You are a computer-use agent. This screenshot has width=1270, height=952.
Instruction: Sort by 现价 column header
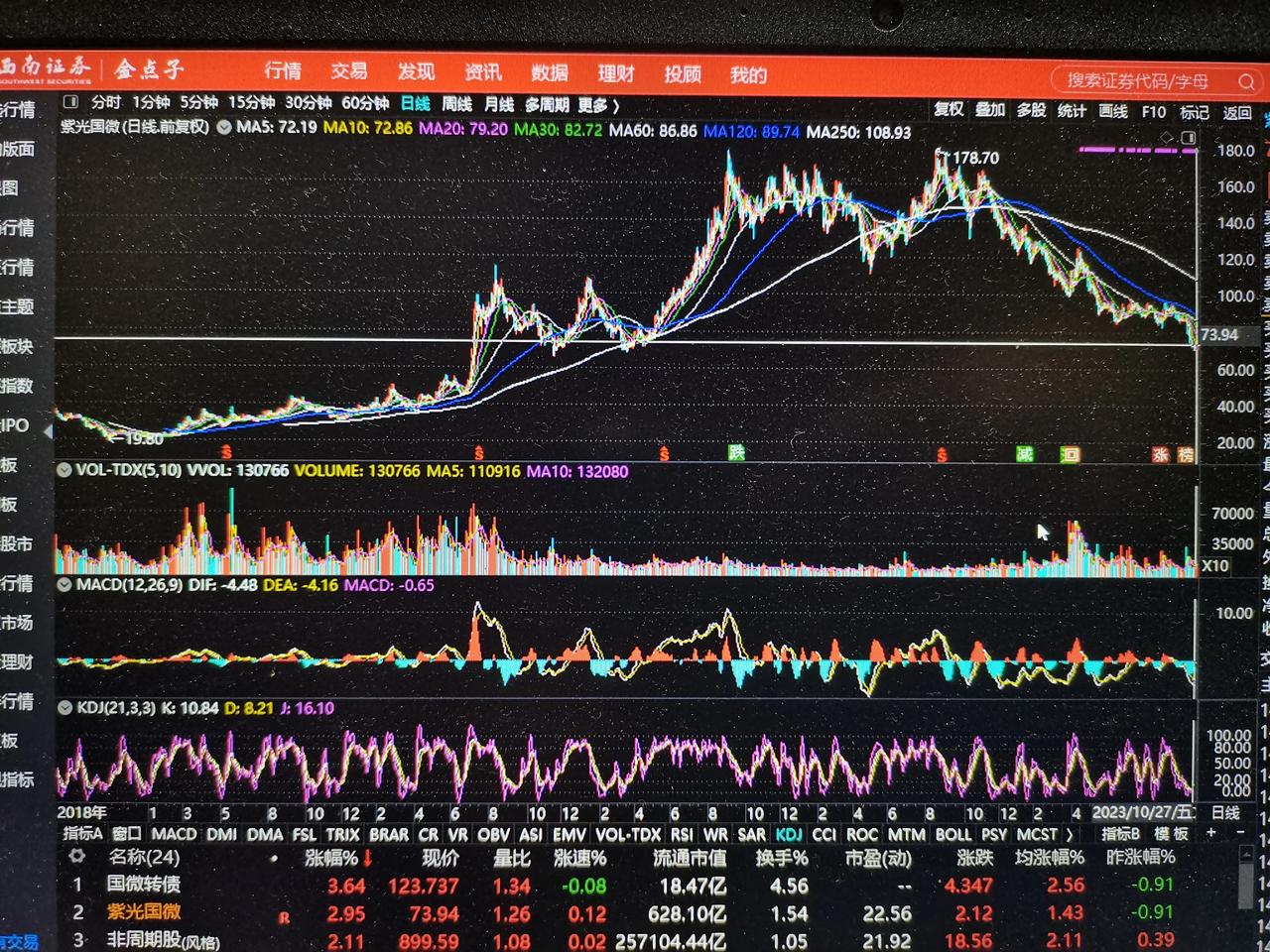tap(441, 858)
